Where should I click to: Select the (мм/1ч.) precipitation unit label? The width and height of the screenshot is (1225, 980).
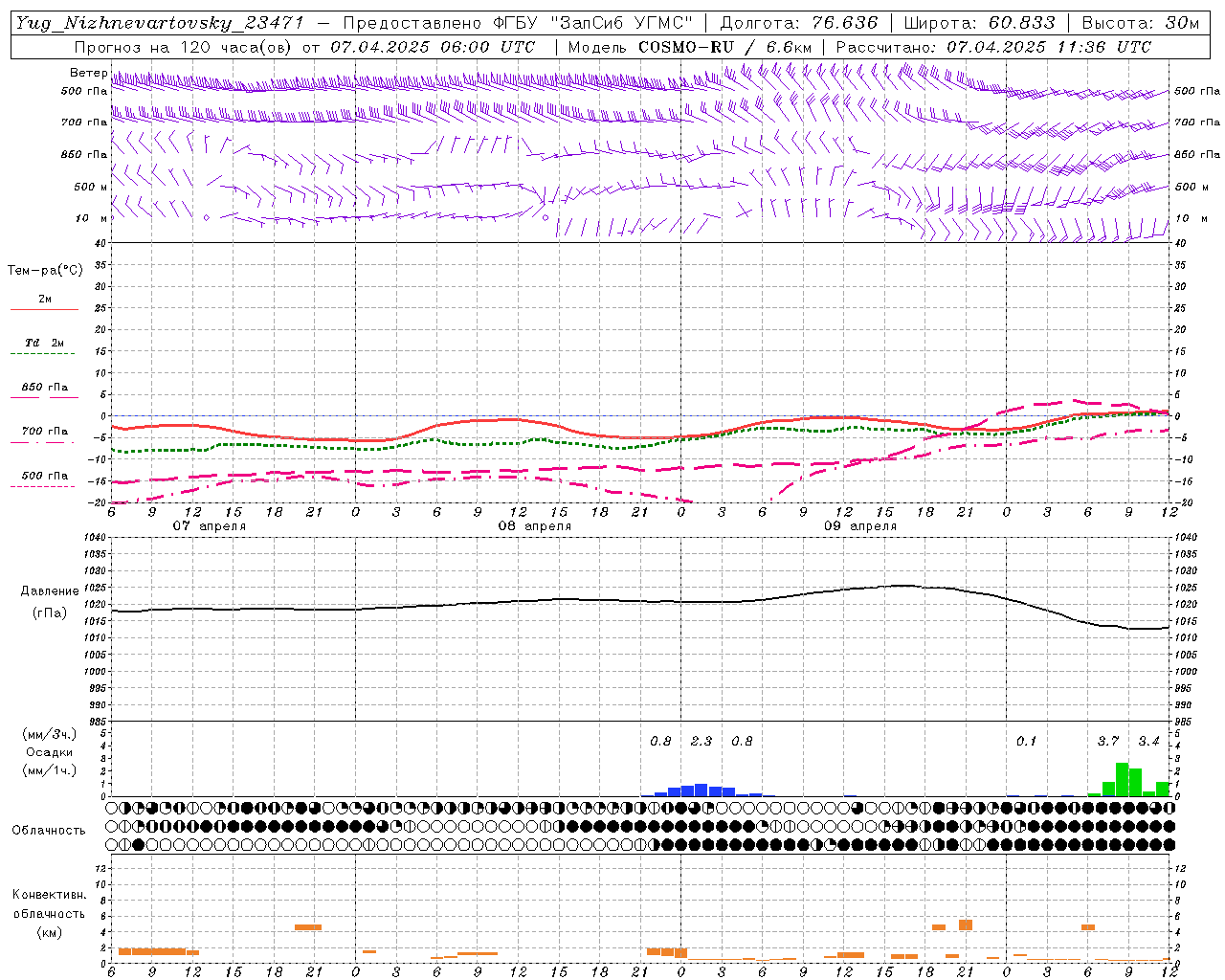tap(50, 770)
